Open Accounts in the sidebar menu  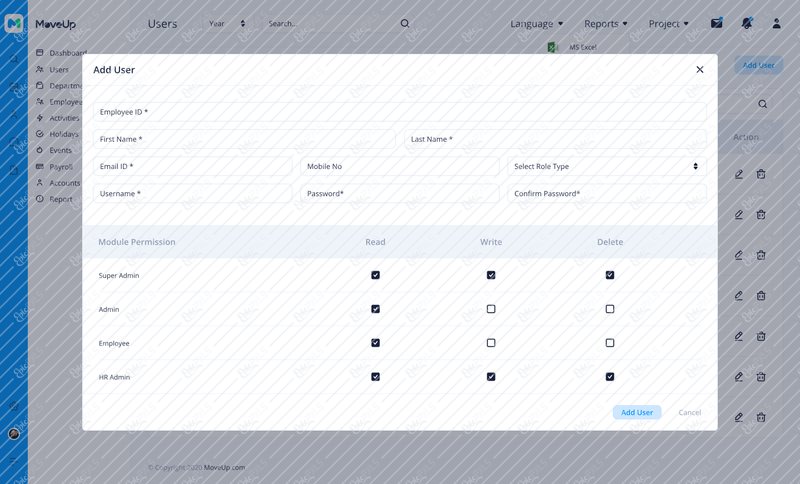point(58,183)
